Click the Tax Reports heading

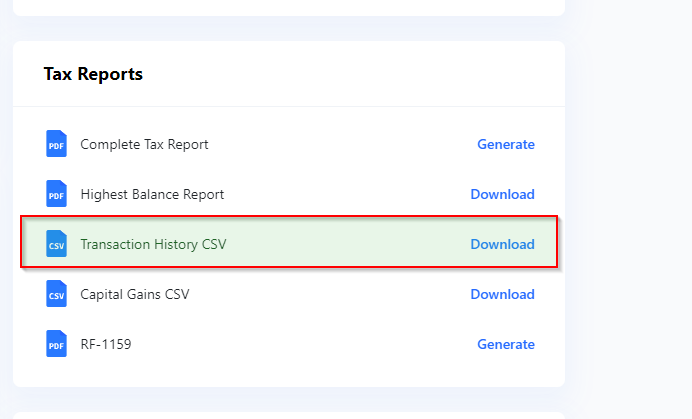tap(93, 74)
